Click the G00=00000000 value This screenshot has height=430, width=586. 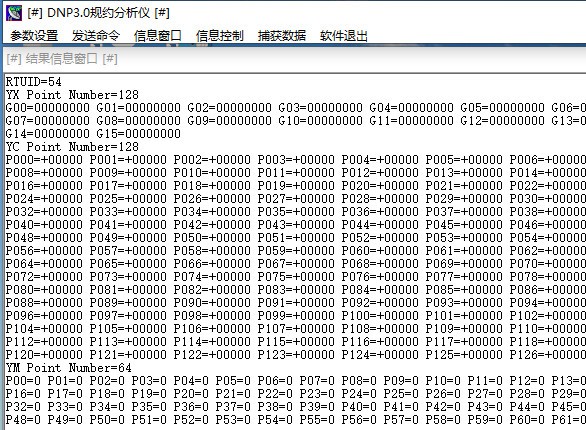coord(47,108)
